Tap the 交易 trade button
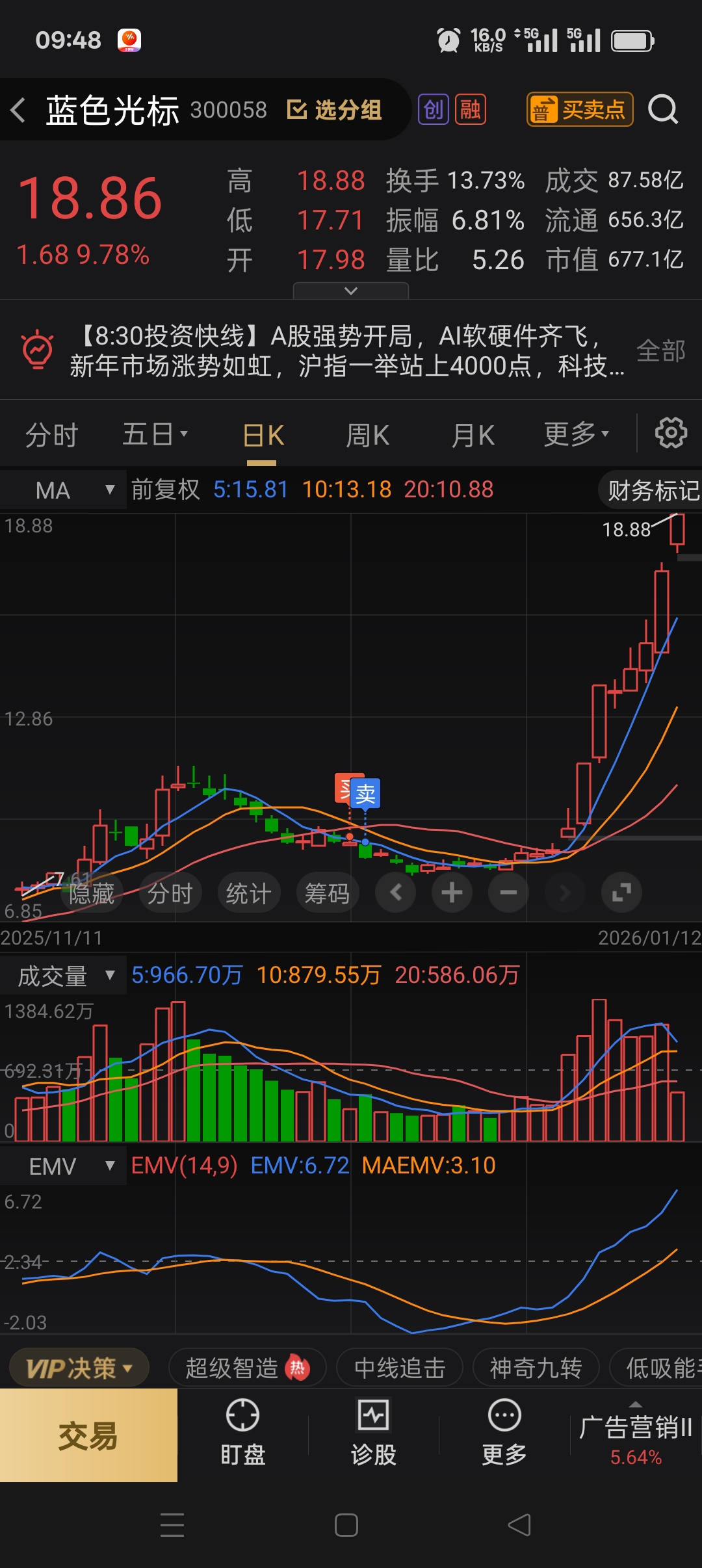Screen dimensions: 702x1568 click(88, 1435)
